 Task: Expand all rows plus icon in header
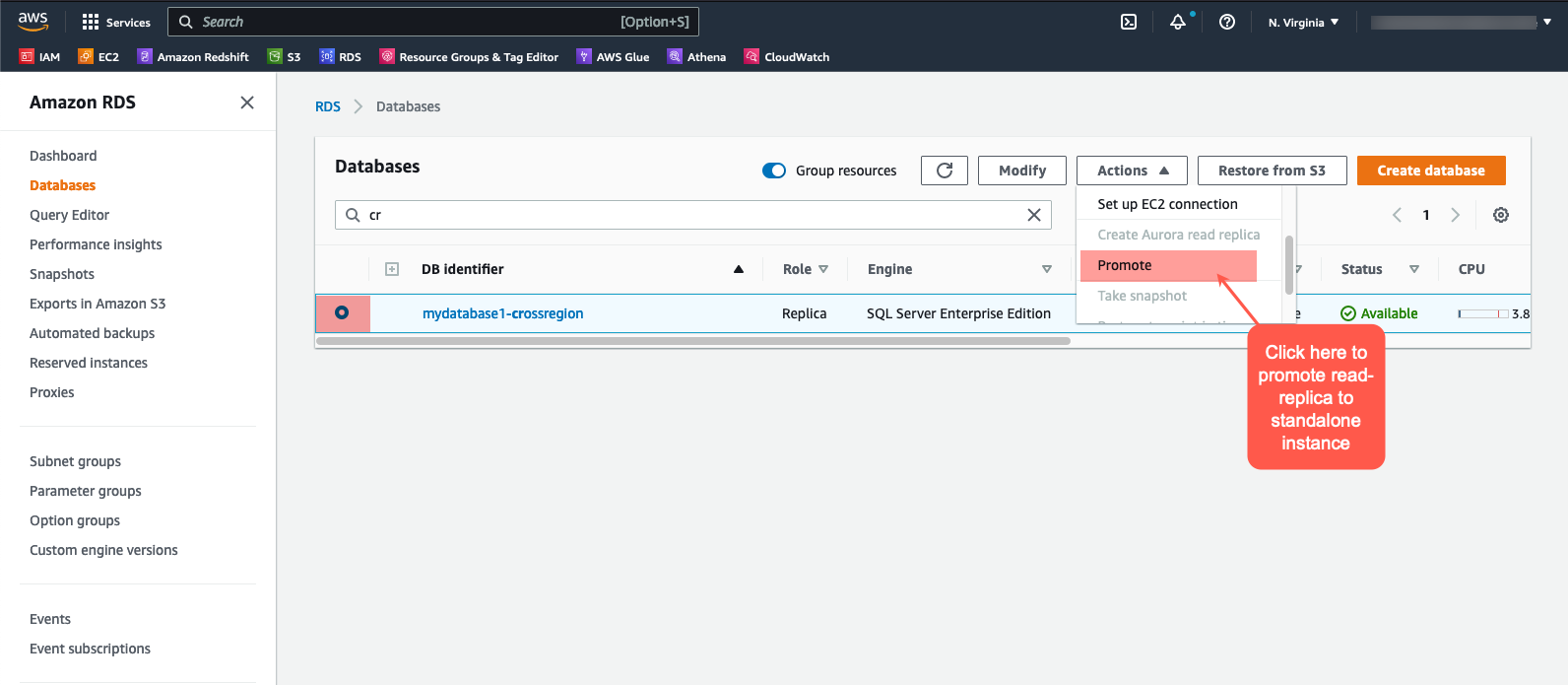click(392, 269)
